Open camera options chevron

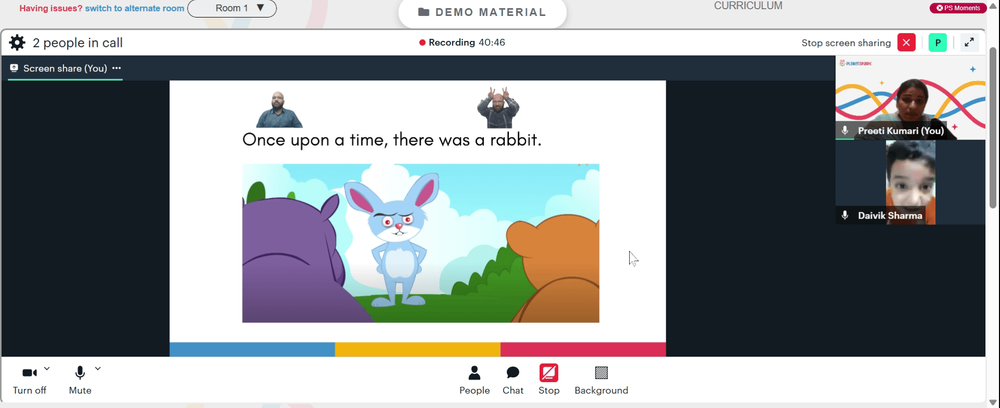click(47, 368)
